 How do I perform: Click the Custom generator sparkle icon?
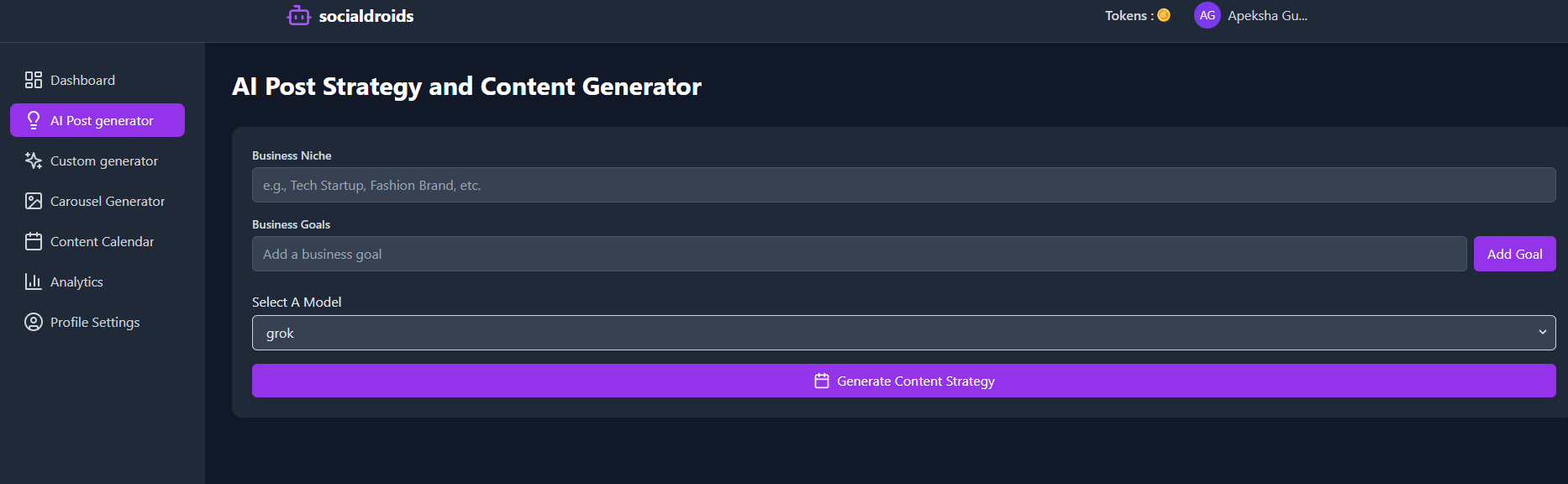(x=34, y=160)
